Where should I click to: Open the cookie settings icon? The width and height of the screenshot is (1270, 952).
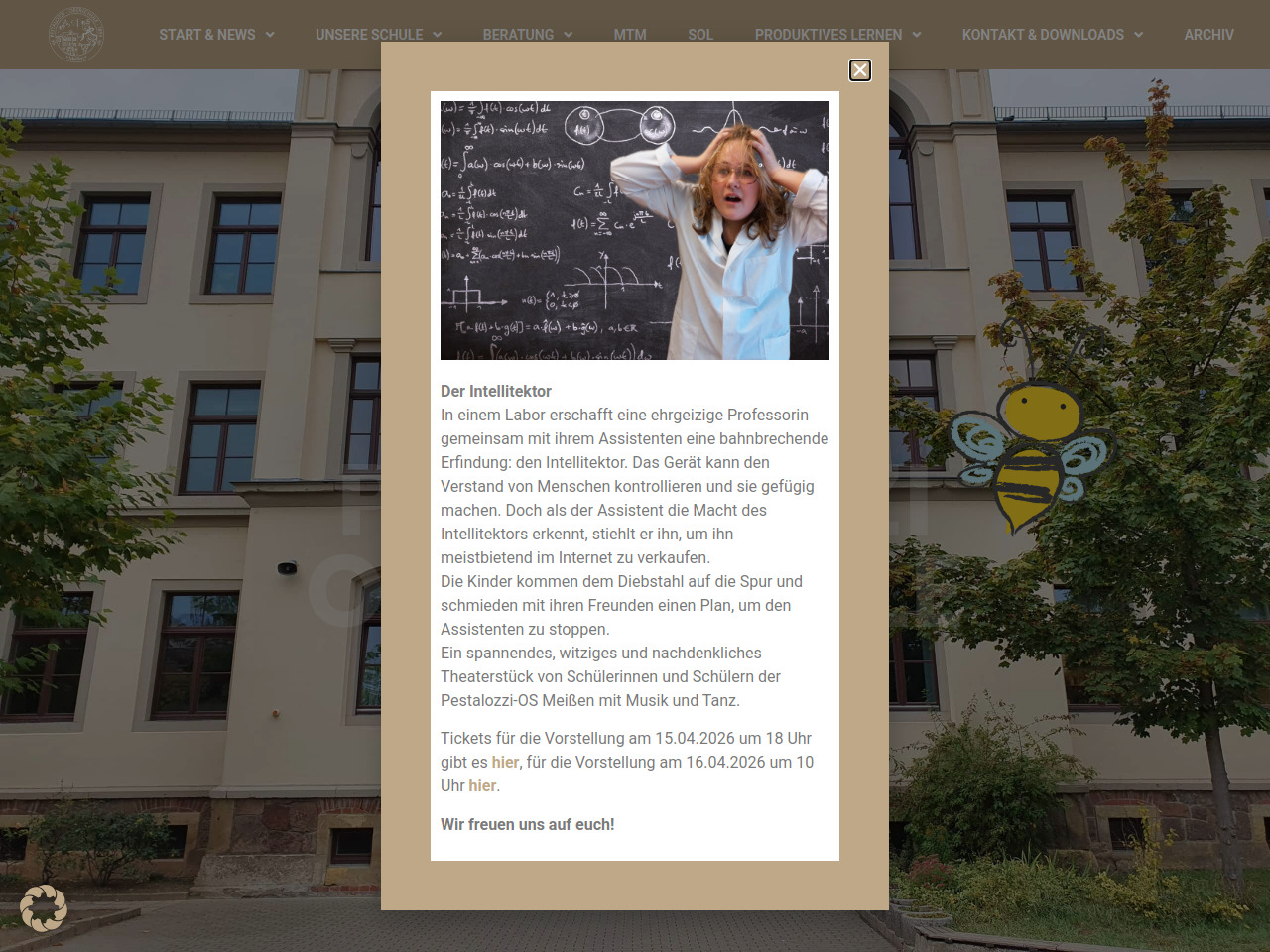coord(44,907)
